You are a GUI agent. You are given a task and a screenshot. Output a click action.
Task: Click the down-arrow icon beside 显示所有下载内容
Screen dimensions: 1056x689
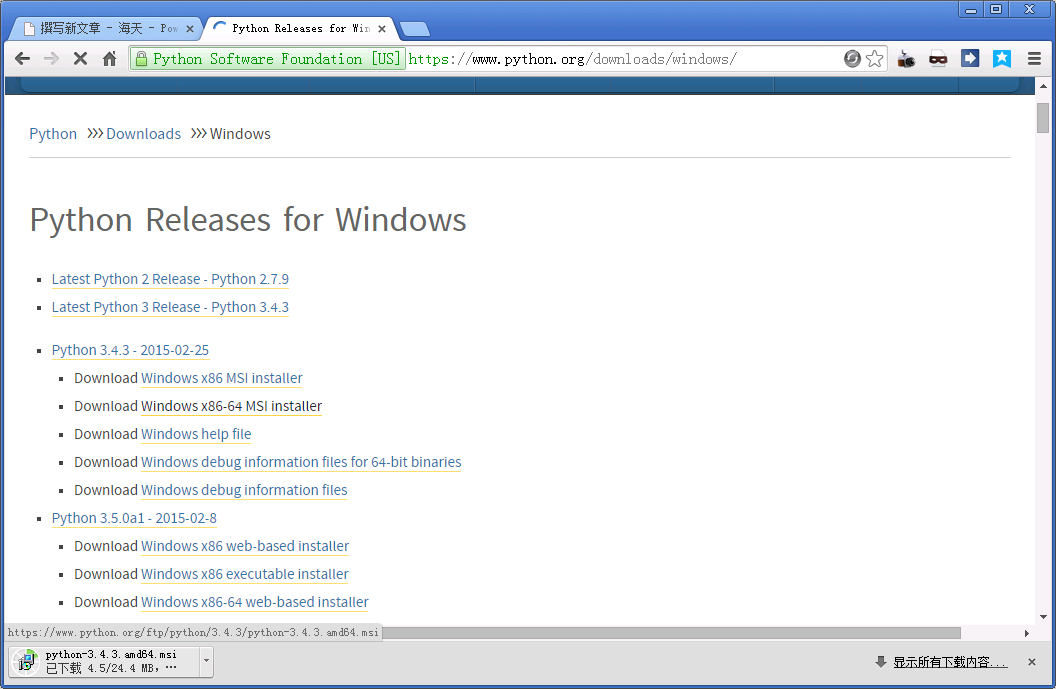point(880,662)
